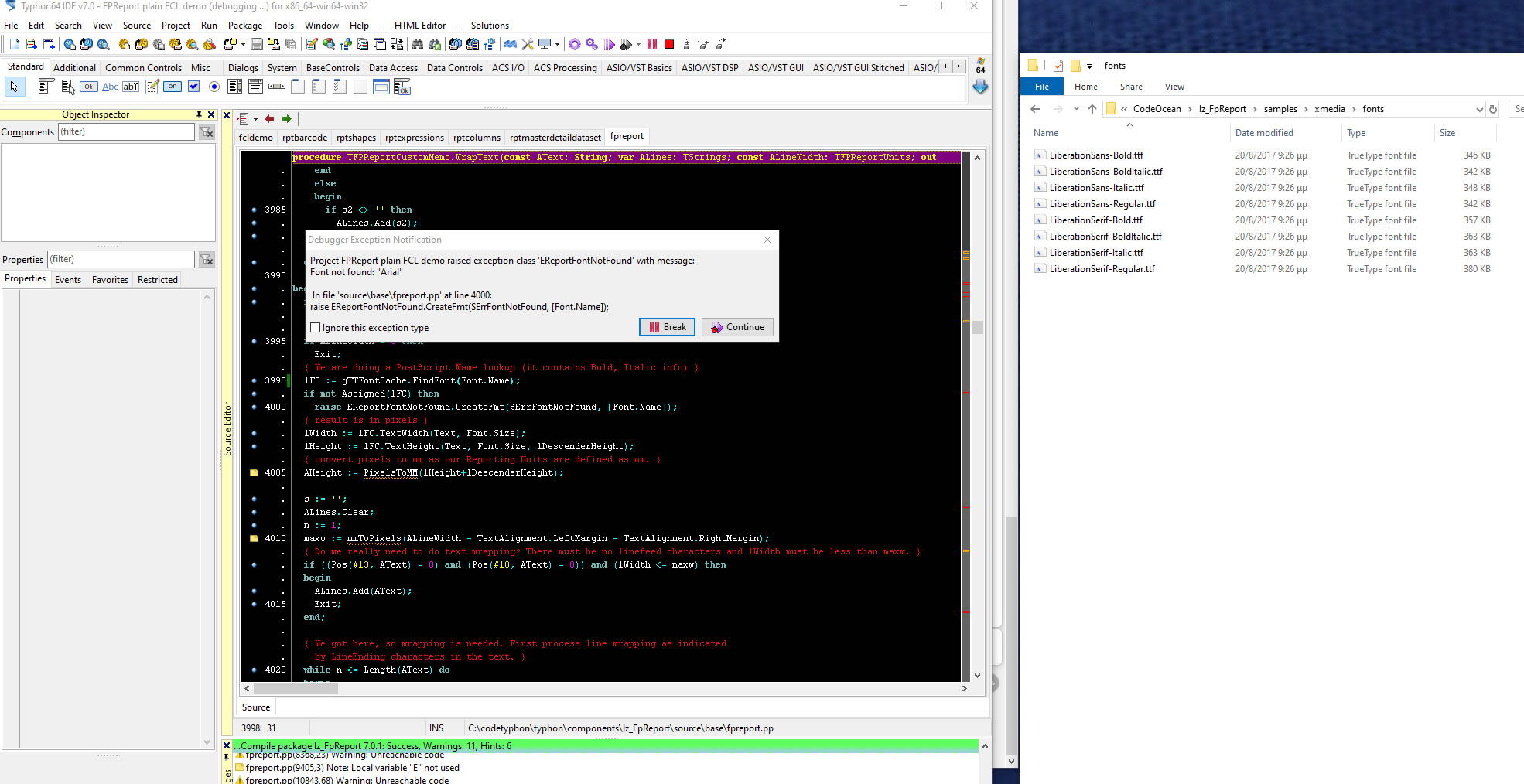Open the jump history dropdown arrow
This screenshot has width=1524, height=784.
(x=255, y=118)
